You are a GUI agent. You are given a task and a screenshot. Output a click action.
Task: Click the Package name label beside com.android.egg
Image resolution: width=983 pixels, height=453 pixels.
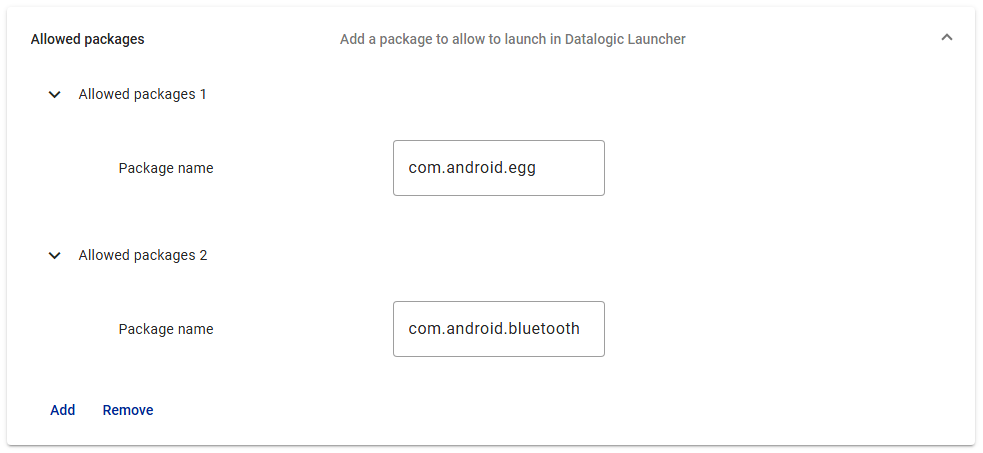[x=166, y=168]
